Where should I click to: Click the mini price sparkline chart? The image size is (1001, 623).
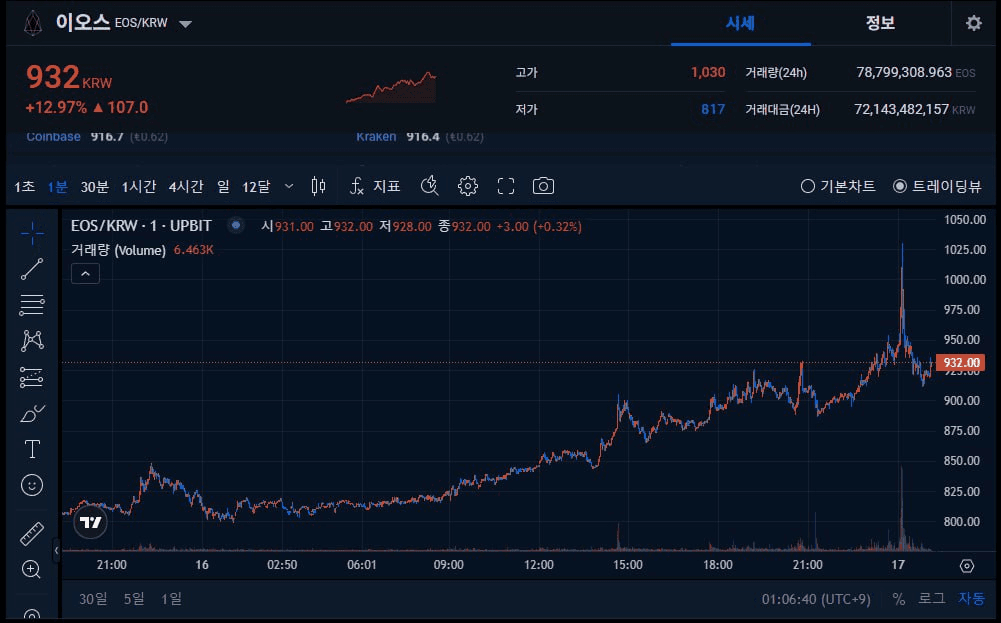pos(391,87)
